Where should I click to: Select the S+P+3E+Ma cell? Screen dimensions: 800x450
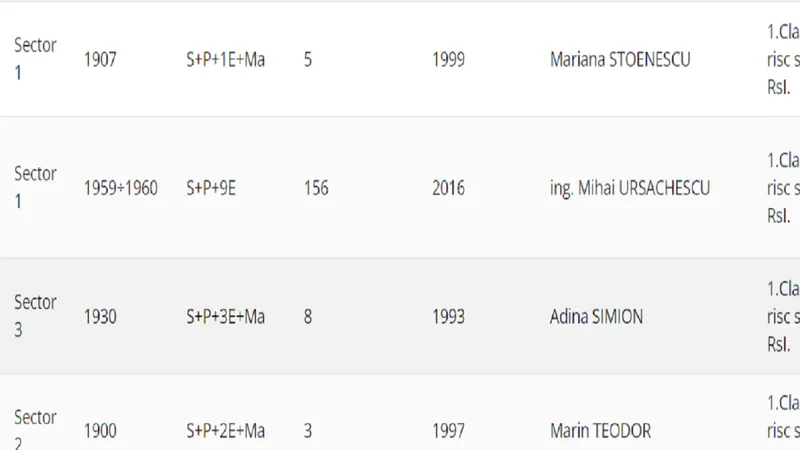[226, 317]
